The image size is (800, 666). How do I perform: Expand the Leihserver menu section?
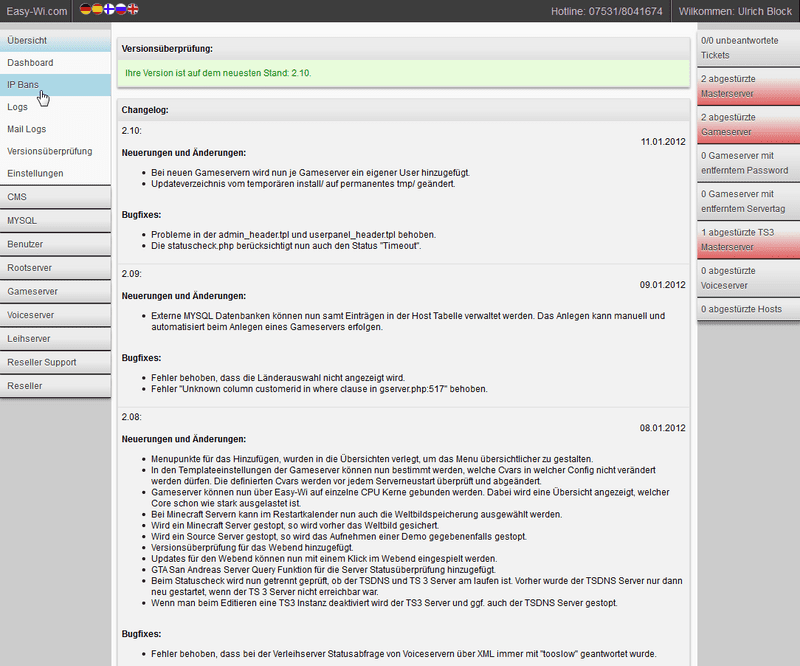(x=55, y=338)
